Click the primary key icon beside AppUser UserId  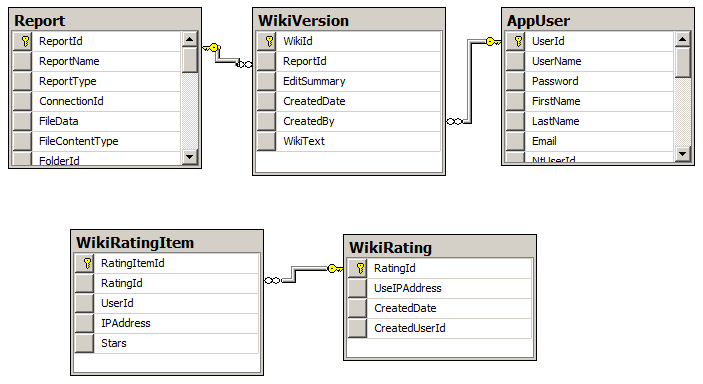pos(518,41)
